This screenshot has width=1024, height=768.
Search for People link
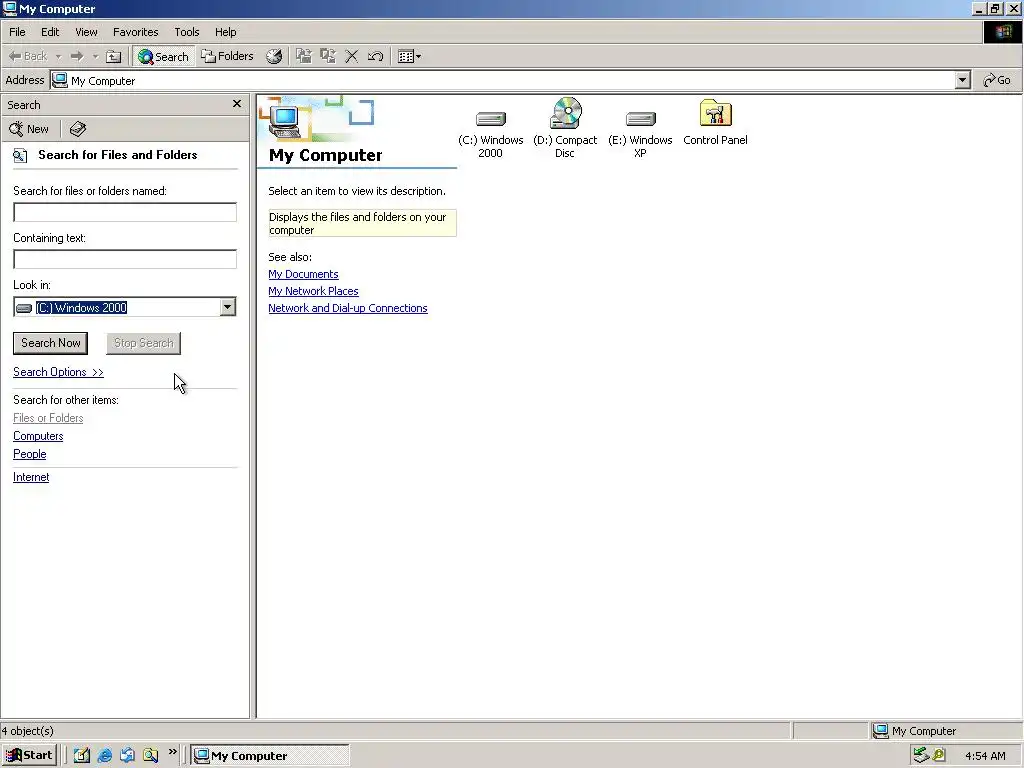point(29,454)
